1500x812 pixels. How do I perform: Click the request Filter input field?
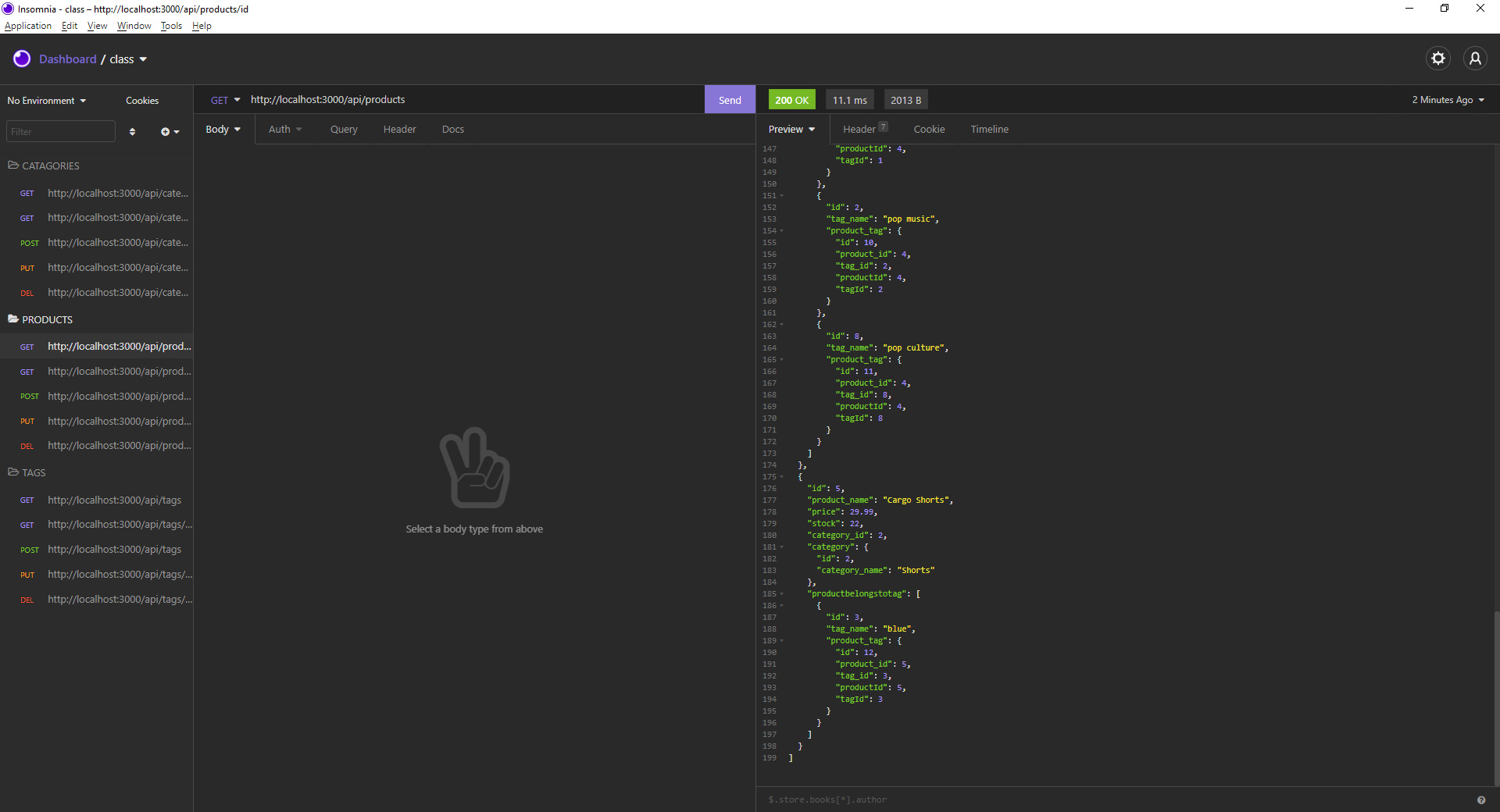[x=61, y=132]
